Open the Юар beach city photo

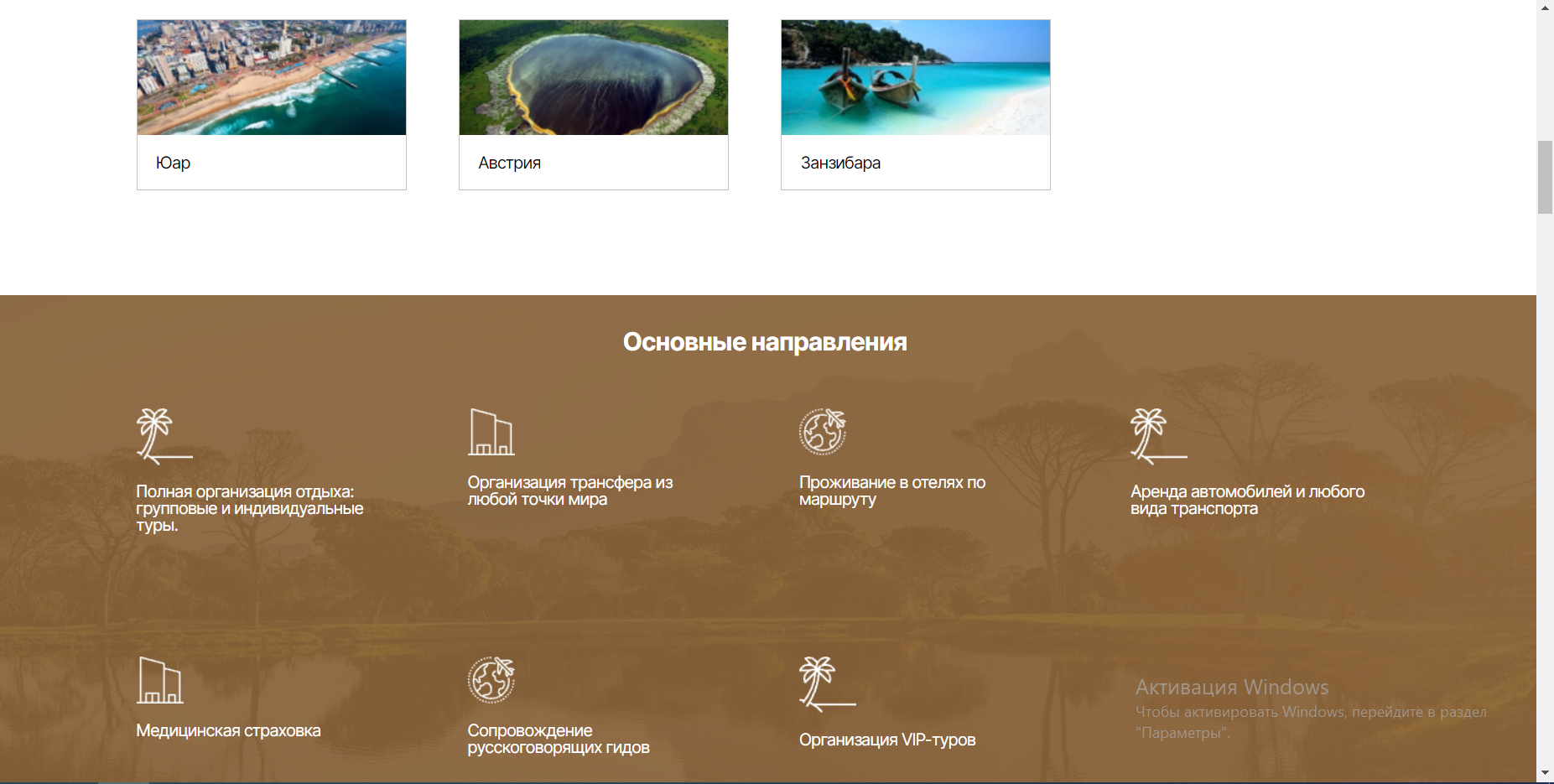pos(272,77)
